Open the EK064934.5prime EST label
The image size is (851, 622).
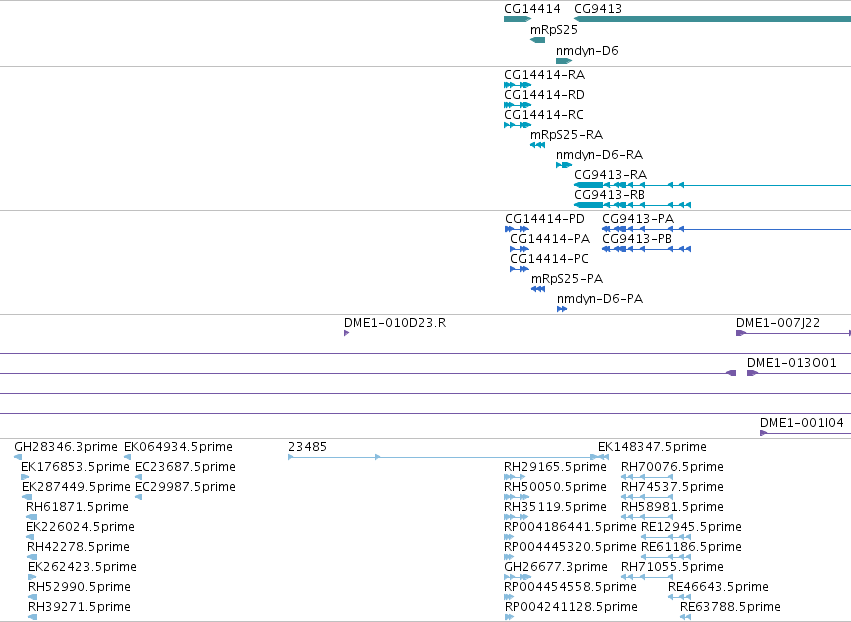(x=179, y=447)
